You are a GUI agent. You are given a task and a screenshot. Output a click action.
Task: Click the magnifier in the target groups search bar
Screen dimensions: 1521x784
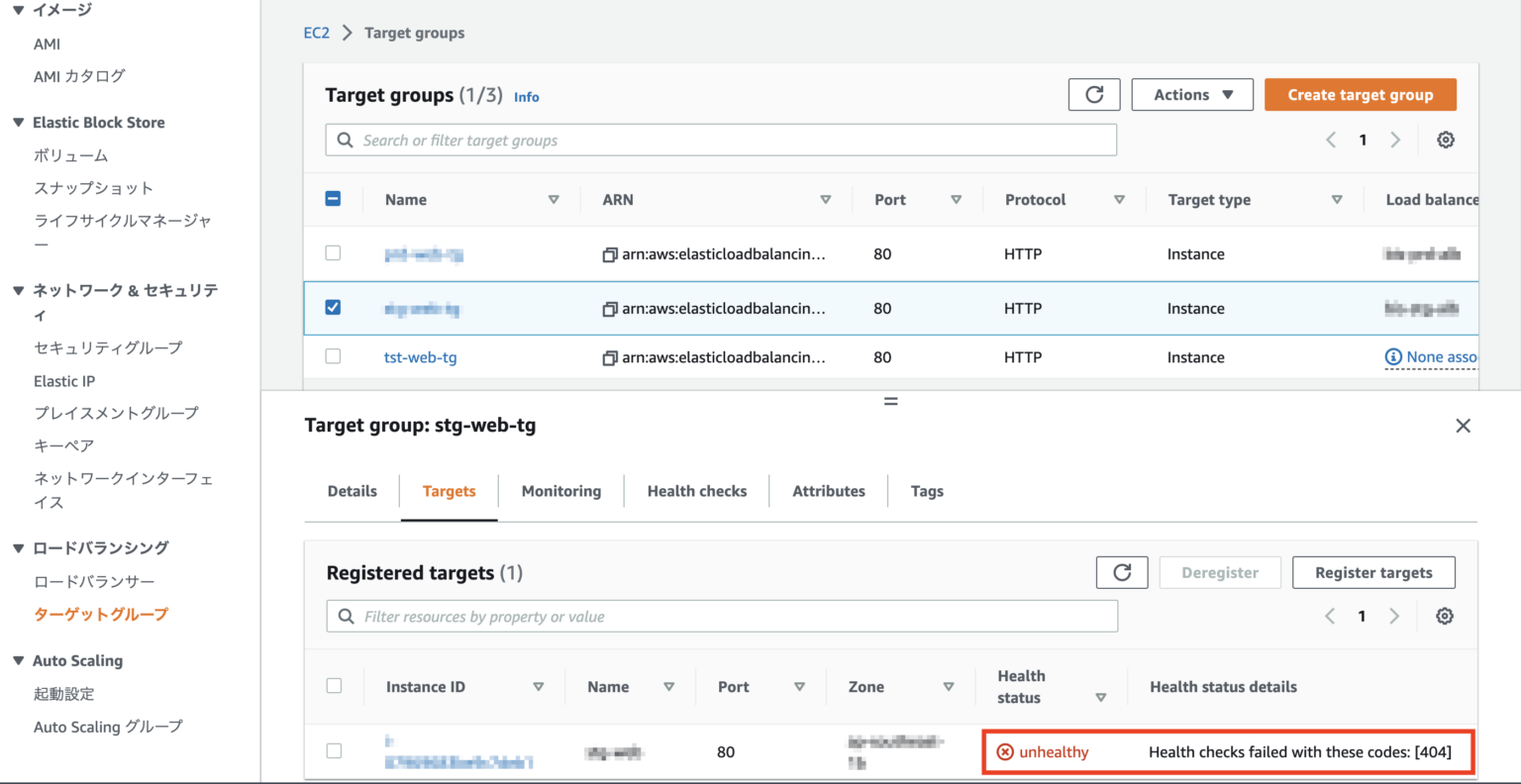[x=344, y=140]
